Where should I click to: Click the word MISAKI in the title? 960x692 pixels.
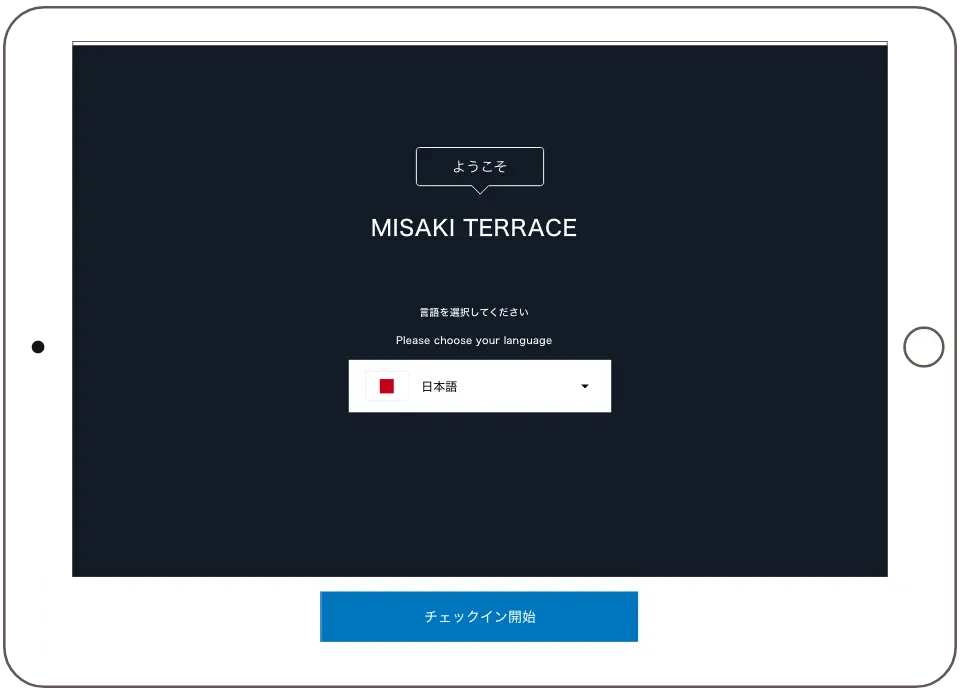[406, 228]
